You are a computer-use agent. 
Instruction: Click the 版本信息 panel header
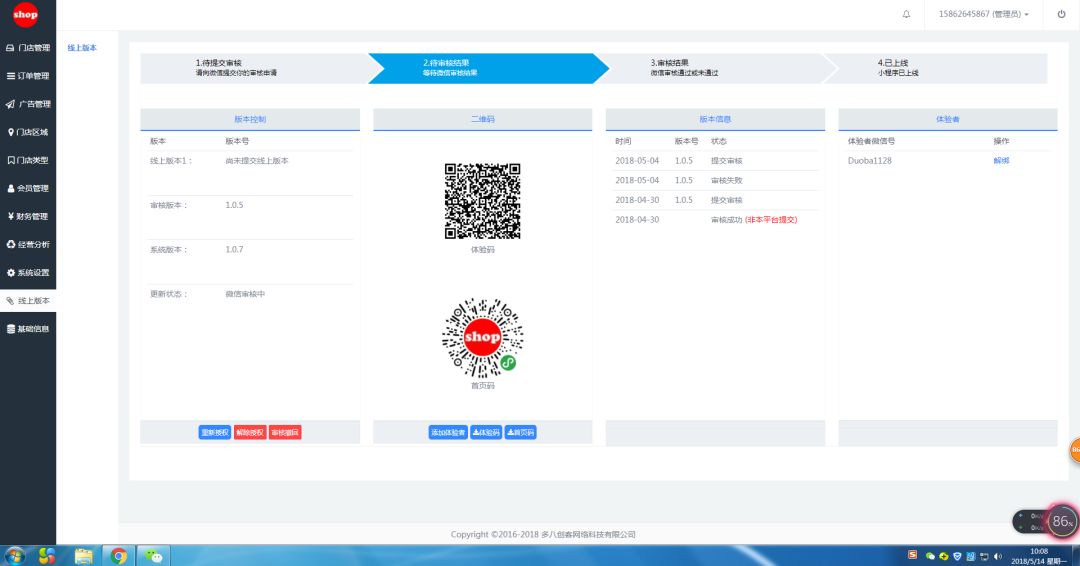(715, 119)
